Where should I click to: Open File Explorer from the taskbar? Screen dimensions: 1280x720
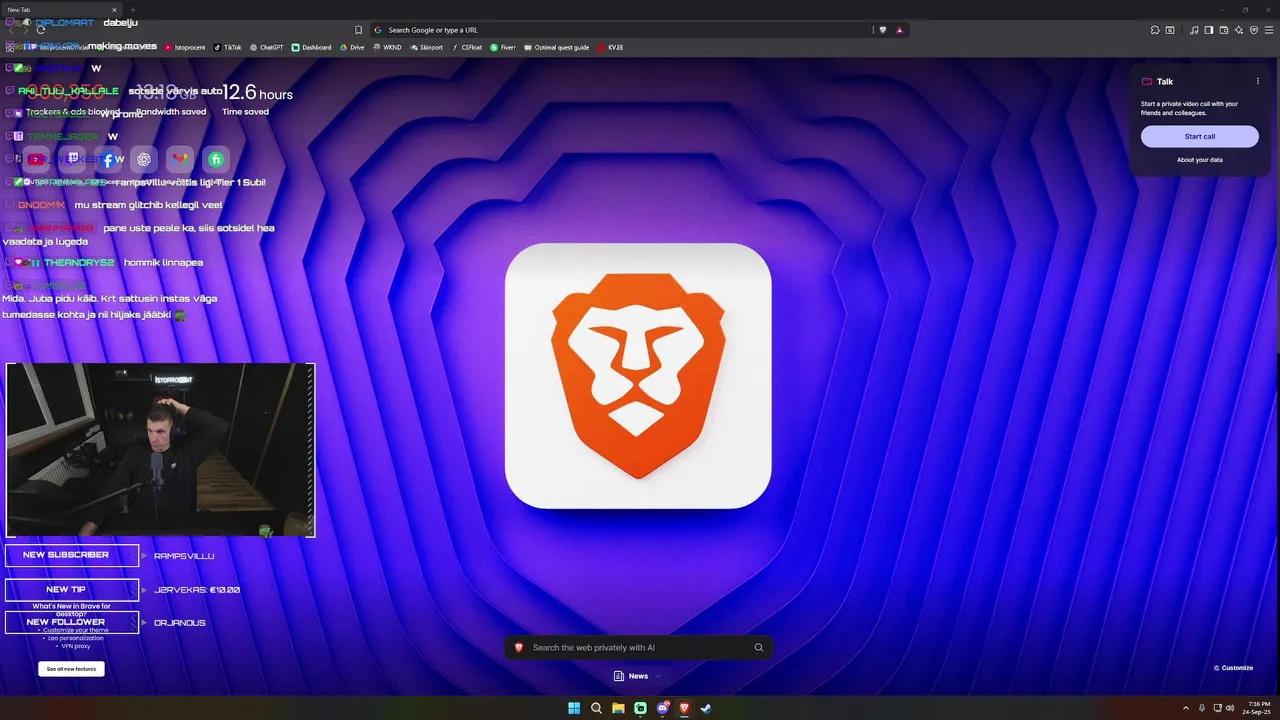618,708
